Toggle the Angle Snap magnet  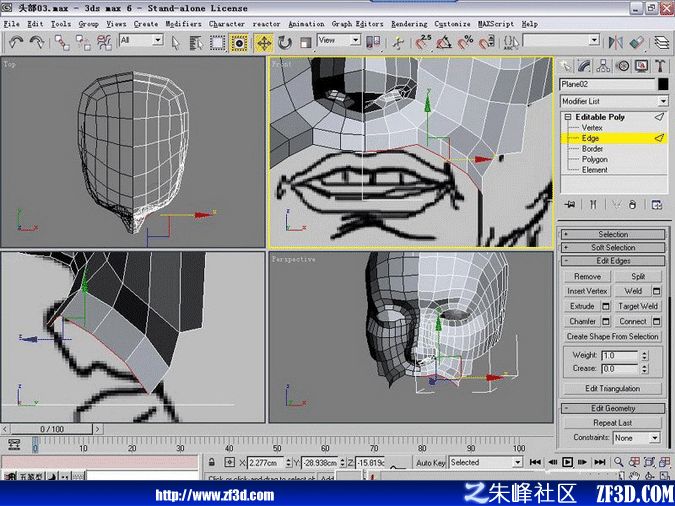coord(444,43)
